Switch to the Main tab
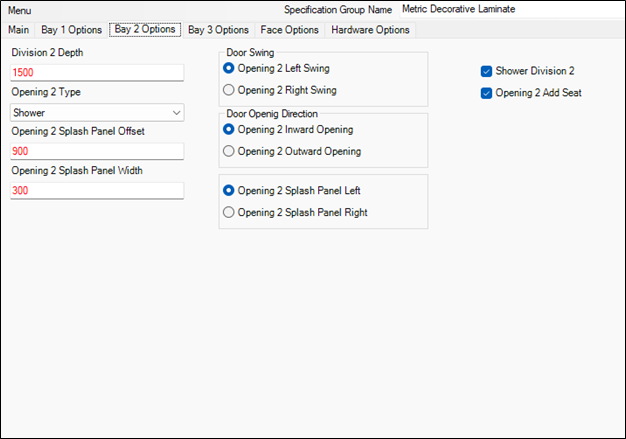This screenshot has width=626, height=439. [x=19, y=30]
